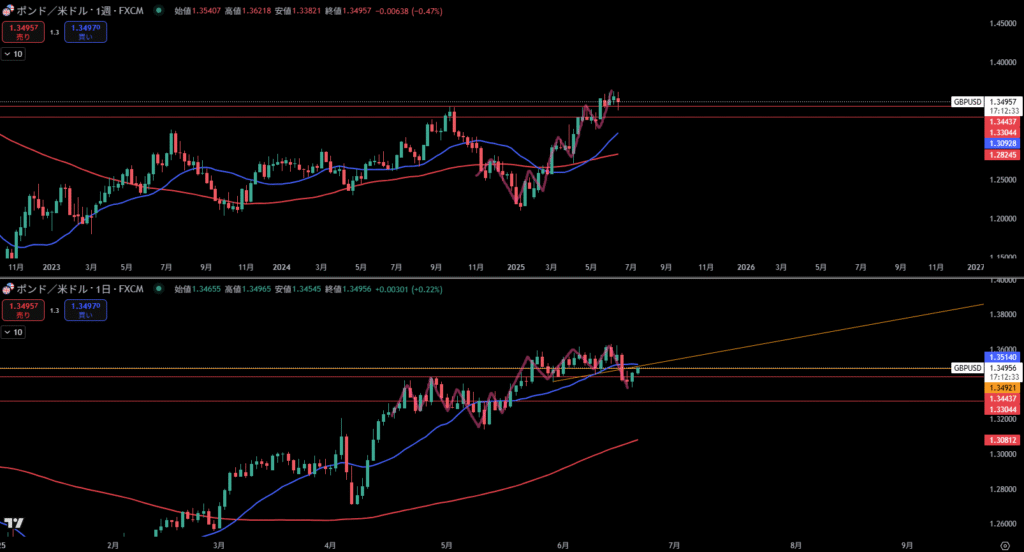This screenshot has height=552, width=1024.
Task: Click daily low value 安値 1.34545
Action: [298, 289]
